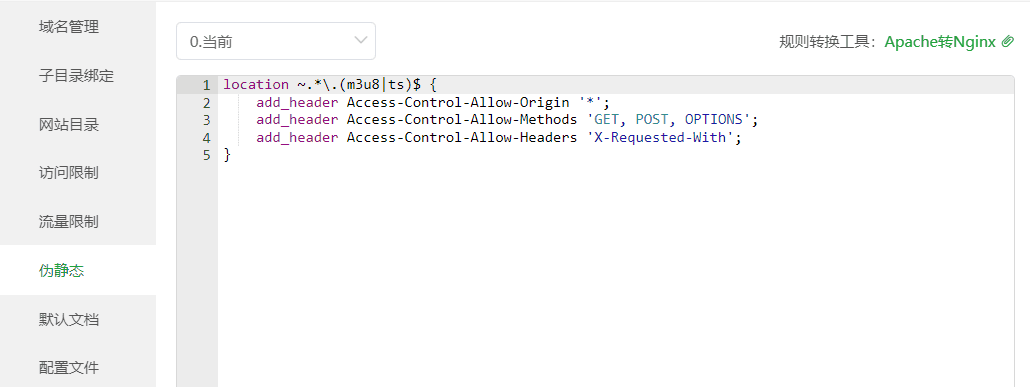Click line number 1 in the editor gutter
Image resolution: width=1030 pixels, height=387 pixels.
pyautogui.click(x=206, y=85)
